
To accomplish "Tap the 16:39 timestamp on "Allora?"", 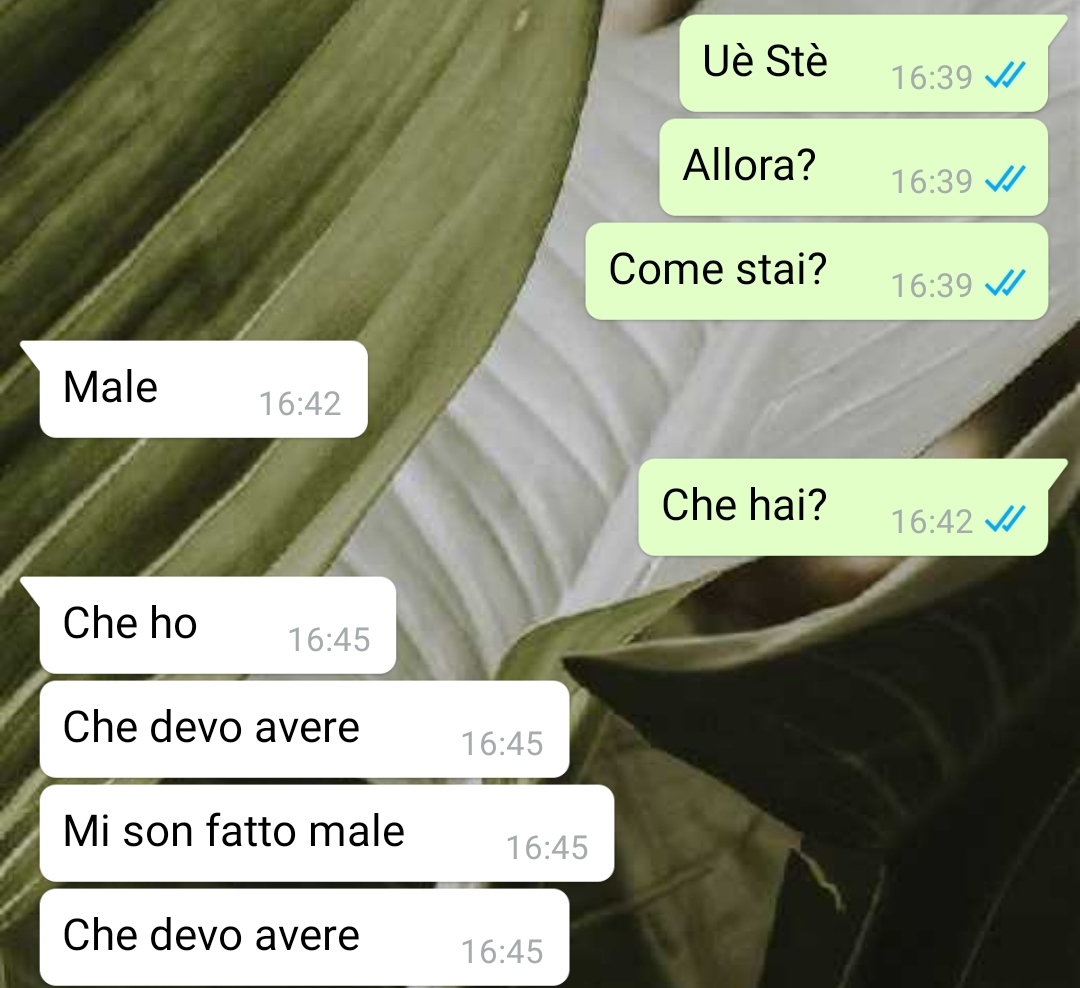I will [931, 181].
